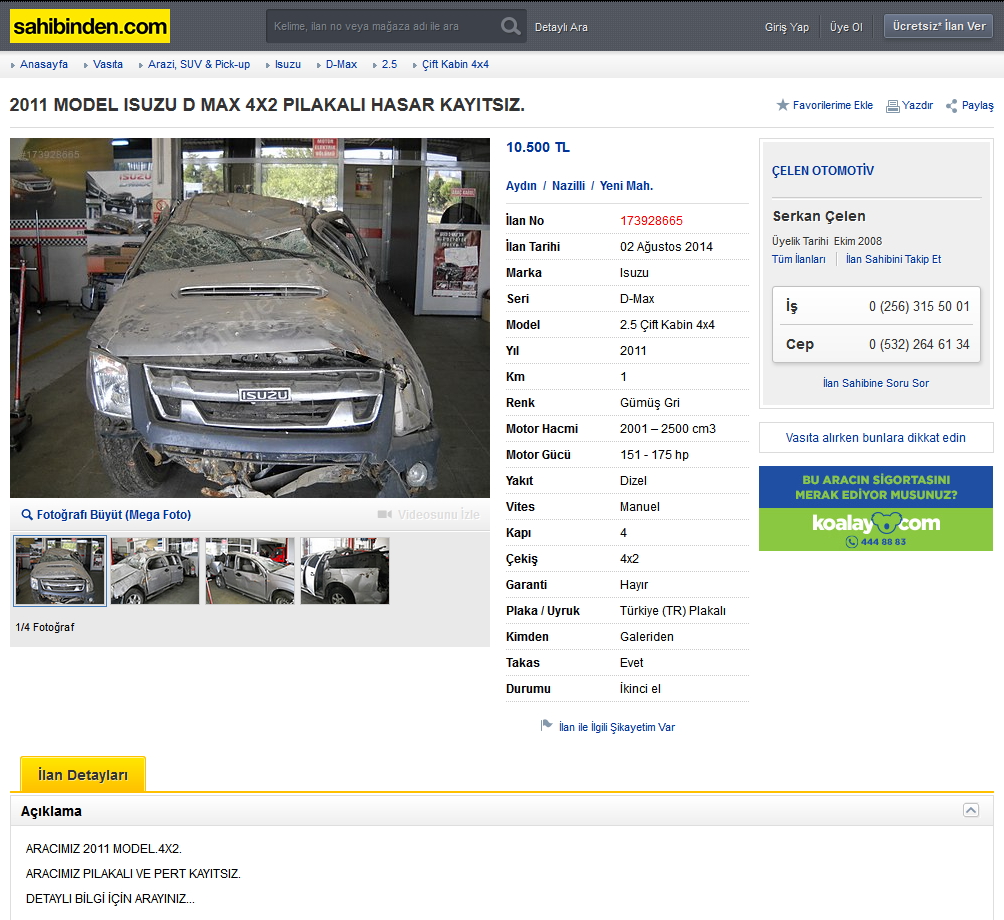Viewport: 1004px width, 920px height.
Task: Click the Yazdır printer icon
Action: click(892, 106)
